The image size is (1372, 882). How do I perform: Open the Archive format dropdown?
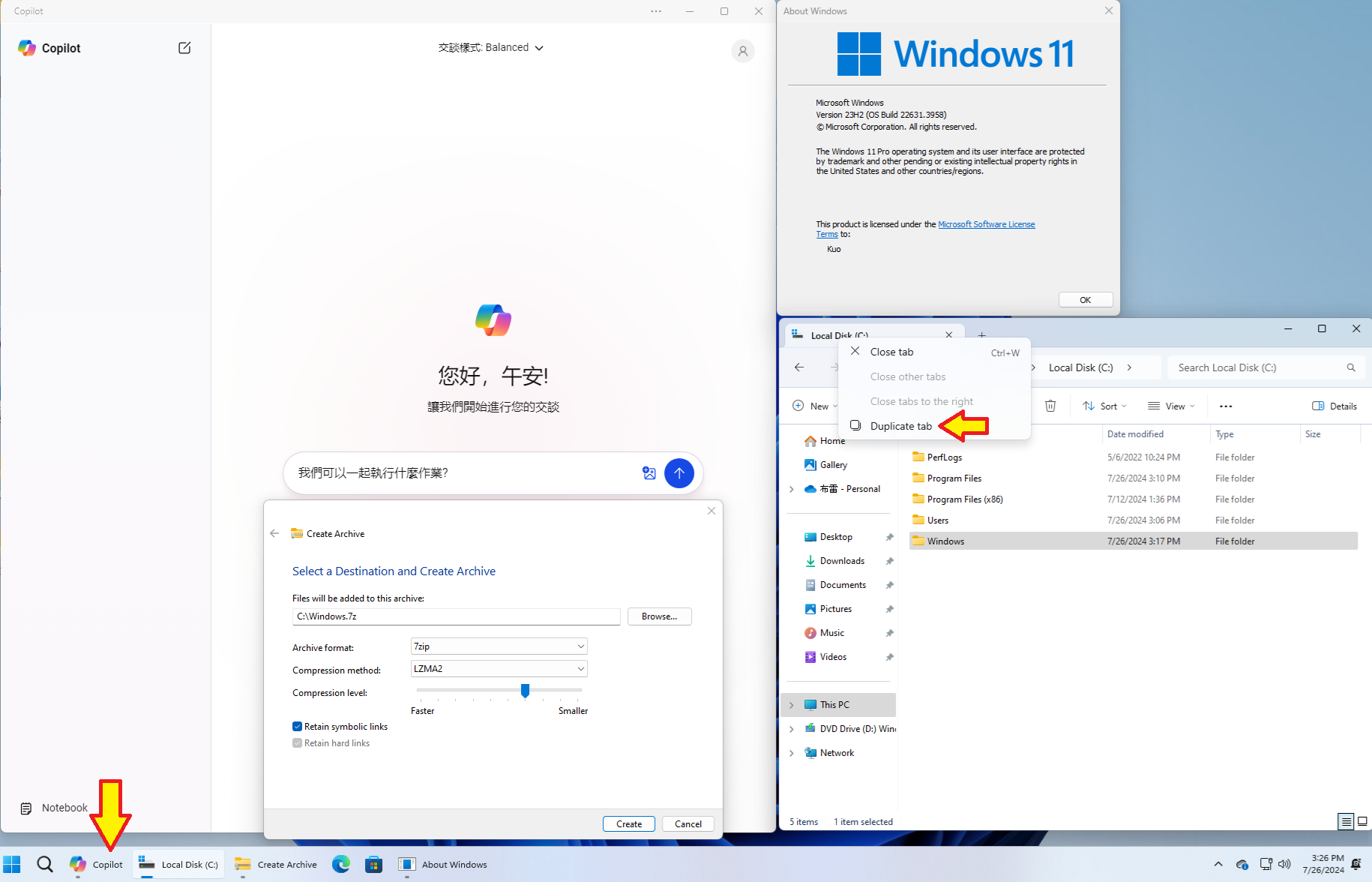(x=499, y=646)
